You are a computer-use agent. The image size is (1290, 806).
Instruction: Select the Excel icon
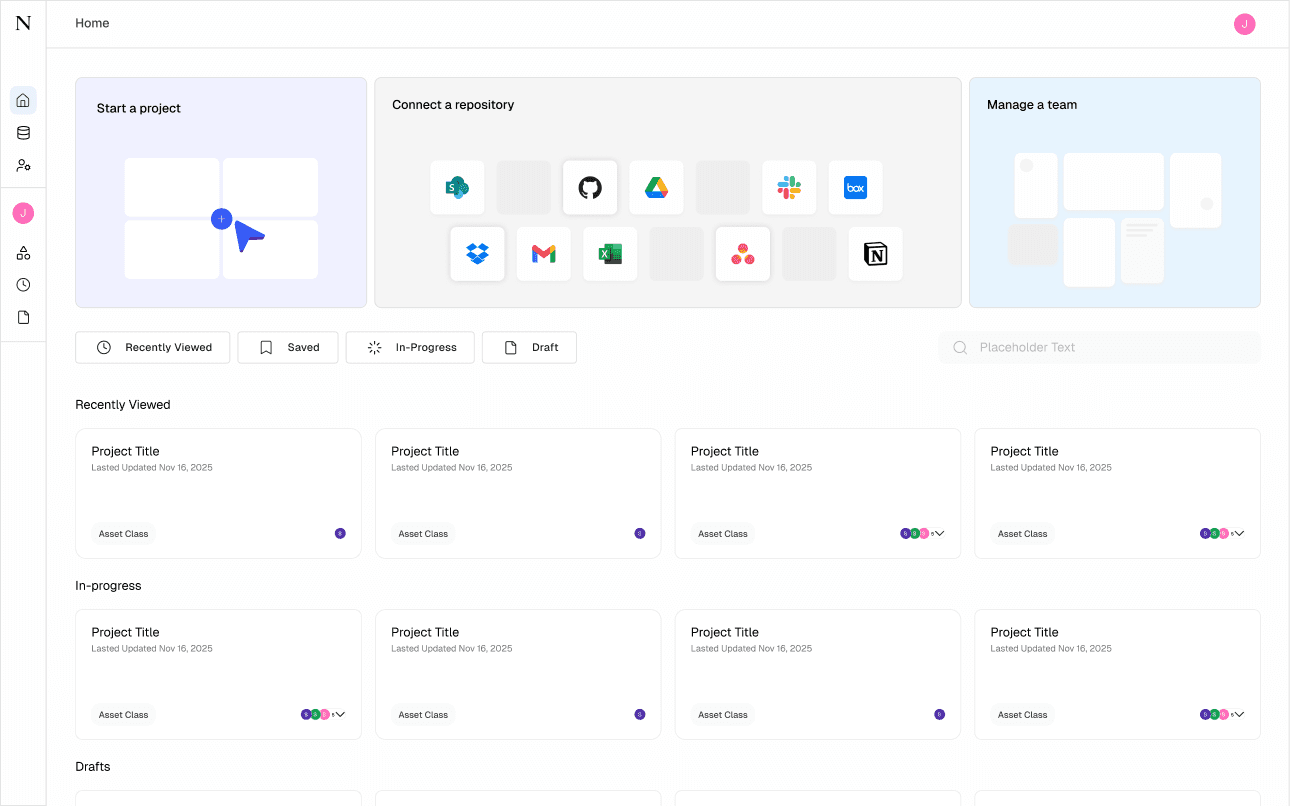click(610, 254)
